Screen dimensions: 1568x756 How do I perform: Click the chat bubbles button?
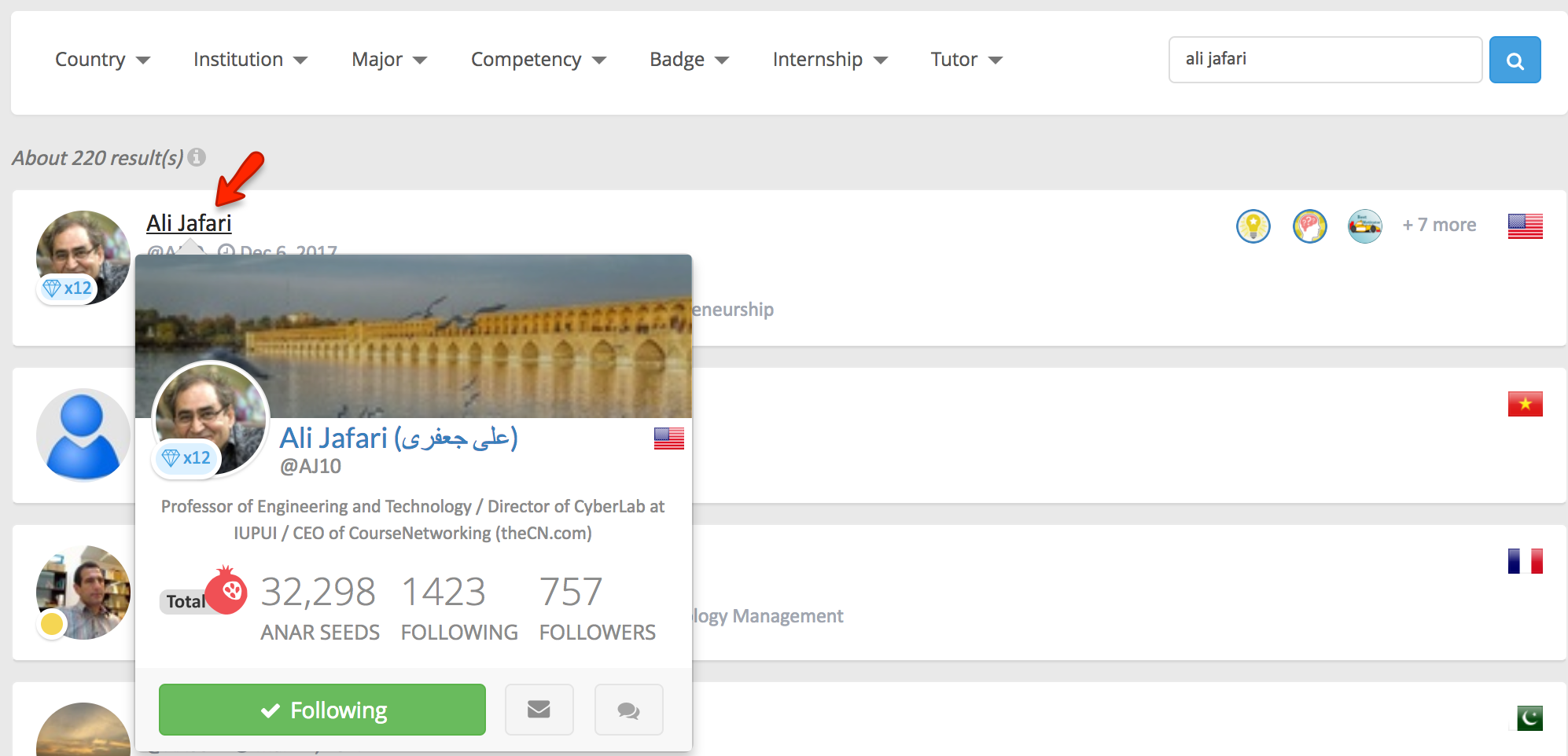point(629,710)
